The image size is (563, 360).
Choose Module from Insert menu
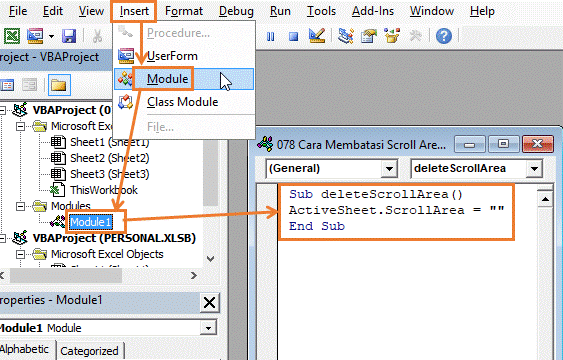click(x=184, y=79)
